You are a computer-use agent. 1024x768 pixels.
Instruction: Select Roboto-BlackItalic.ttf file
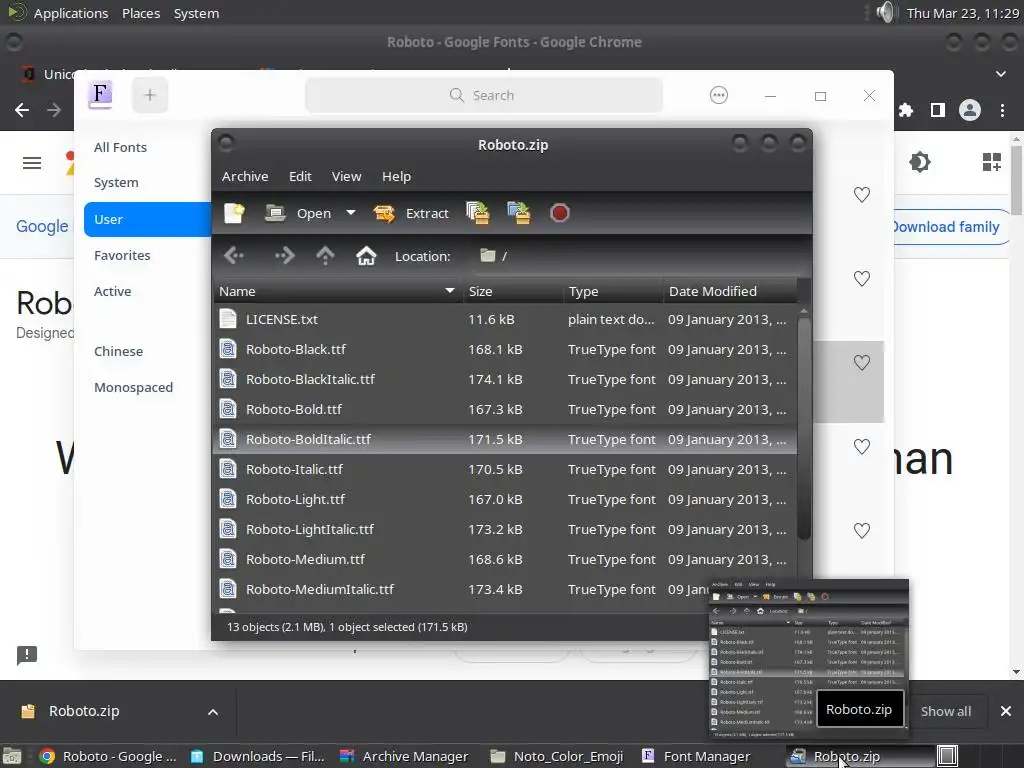coord(505,379)
